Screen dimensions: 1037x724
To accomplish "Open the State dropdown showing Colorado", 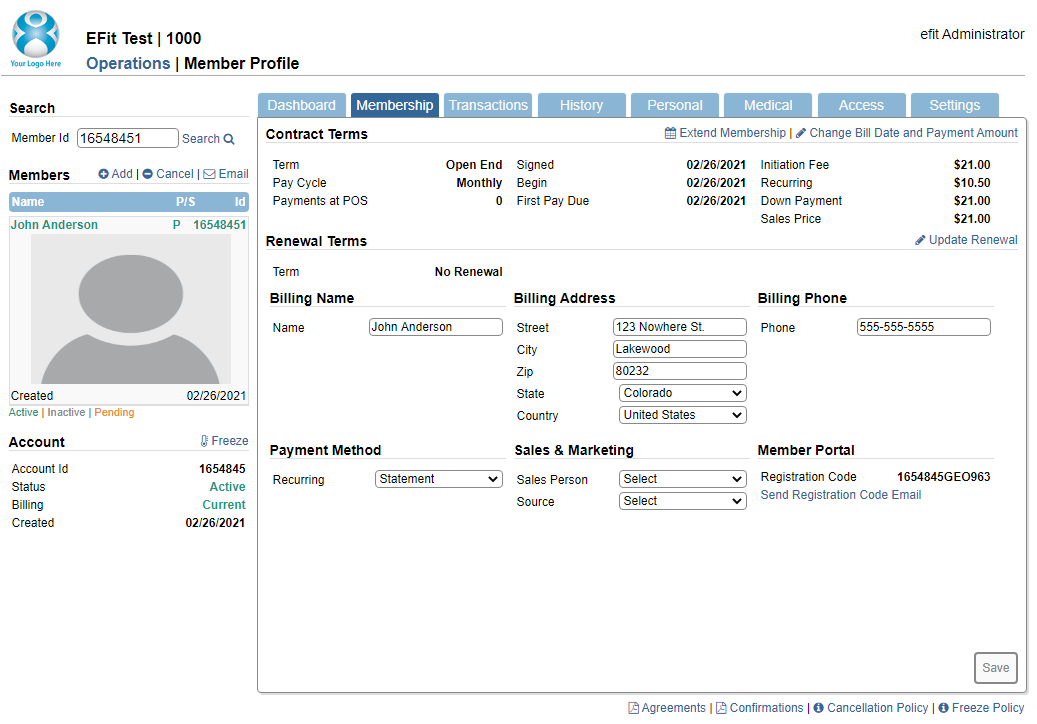I will tap(683, 393).
